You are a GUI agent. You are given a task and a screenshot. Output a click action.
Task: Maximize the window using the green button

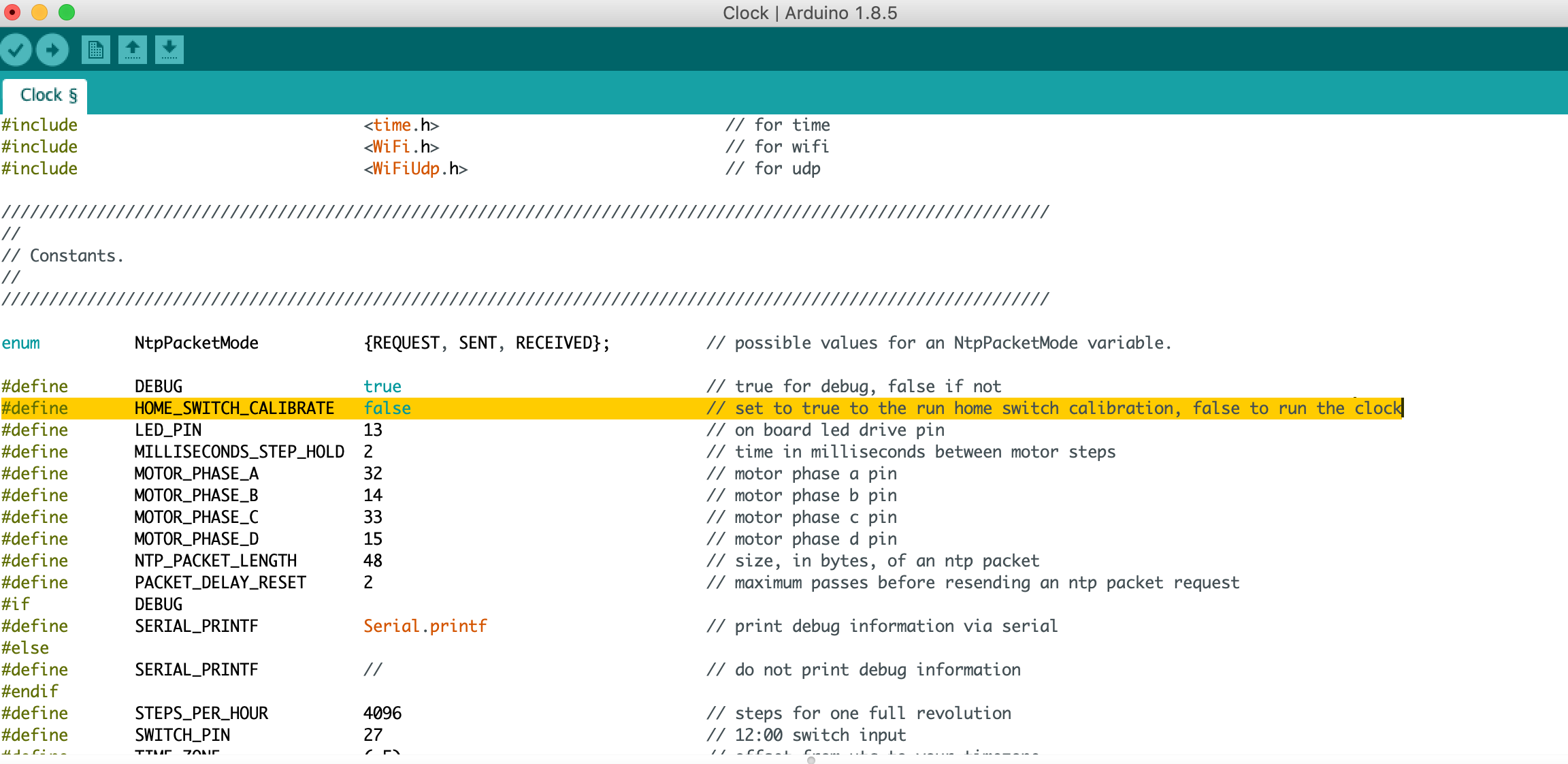point(67,12)
